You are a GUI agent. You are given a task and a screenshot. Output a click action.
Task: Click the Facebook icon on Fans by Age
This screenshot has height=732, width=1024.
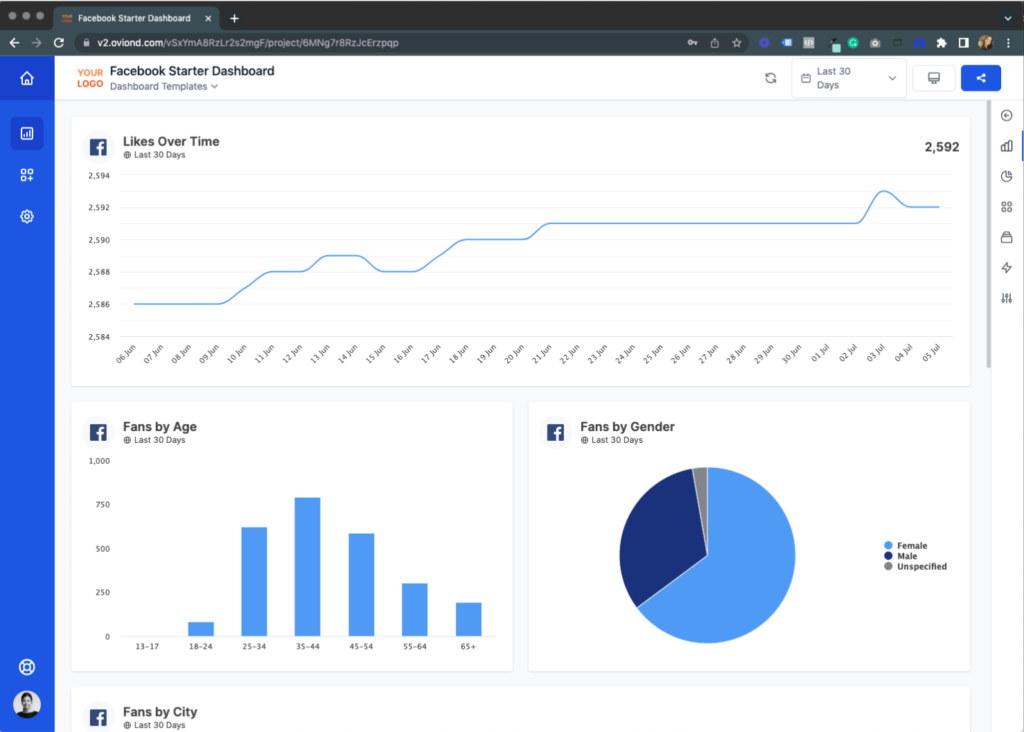tap(99, 432)
